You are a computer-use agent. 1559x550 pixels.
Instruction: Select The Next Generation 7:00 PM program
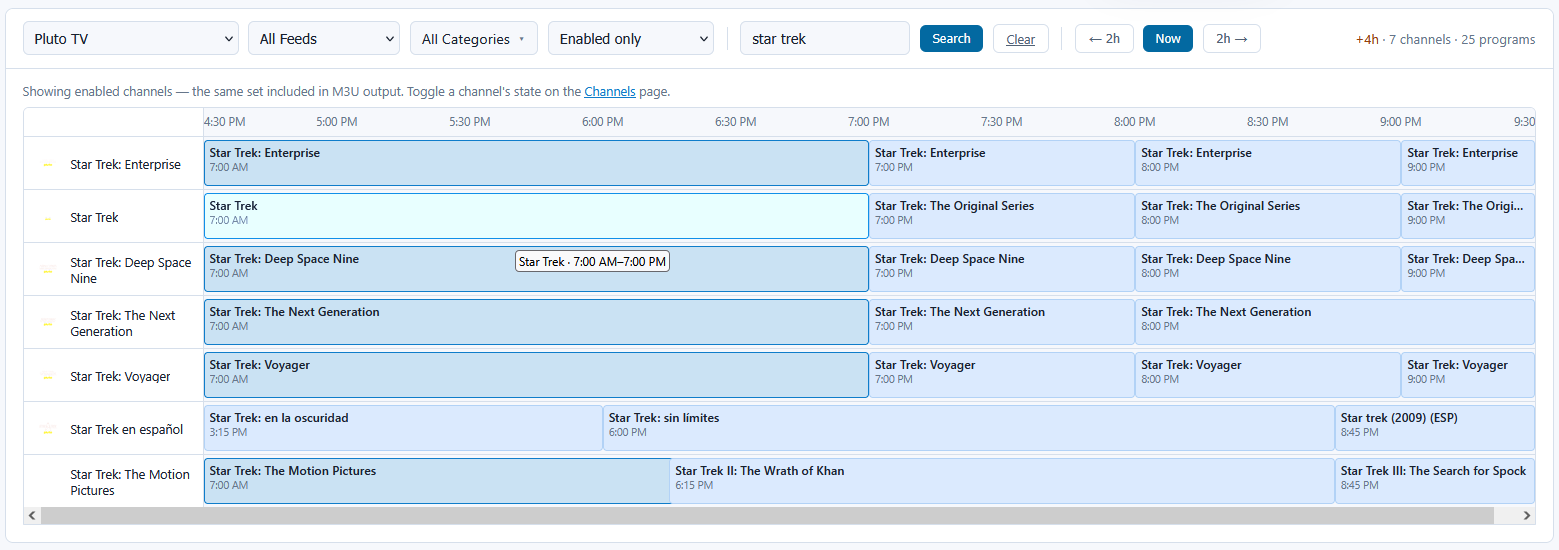[1002, 322]
